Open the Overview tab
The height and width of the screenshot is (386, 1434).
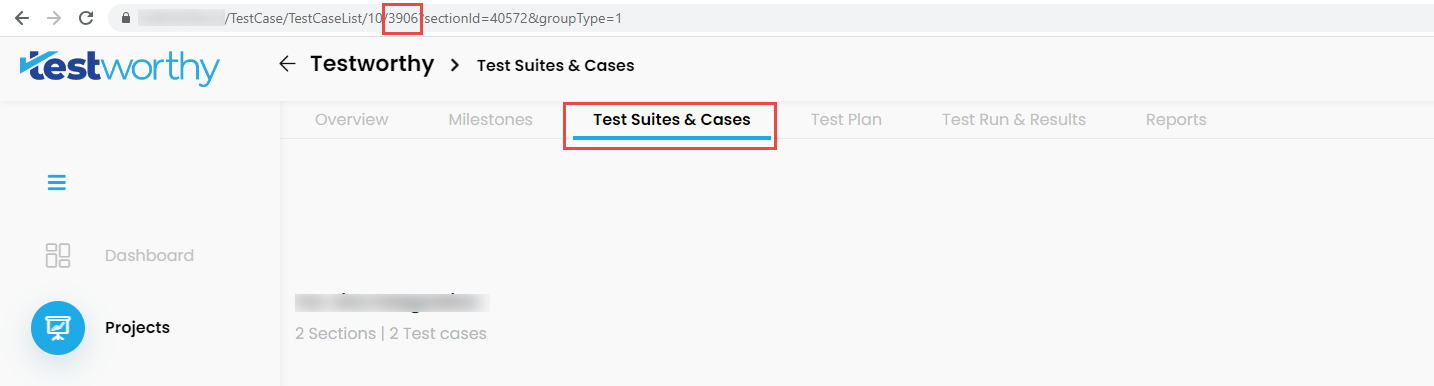[351, 120]
